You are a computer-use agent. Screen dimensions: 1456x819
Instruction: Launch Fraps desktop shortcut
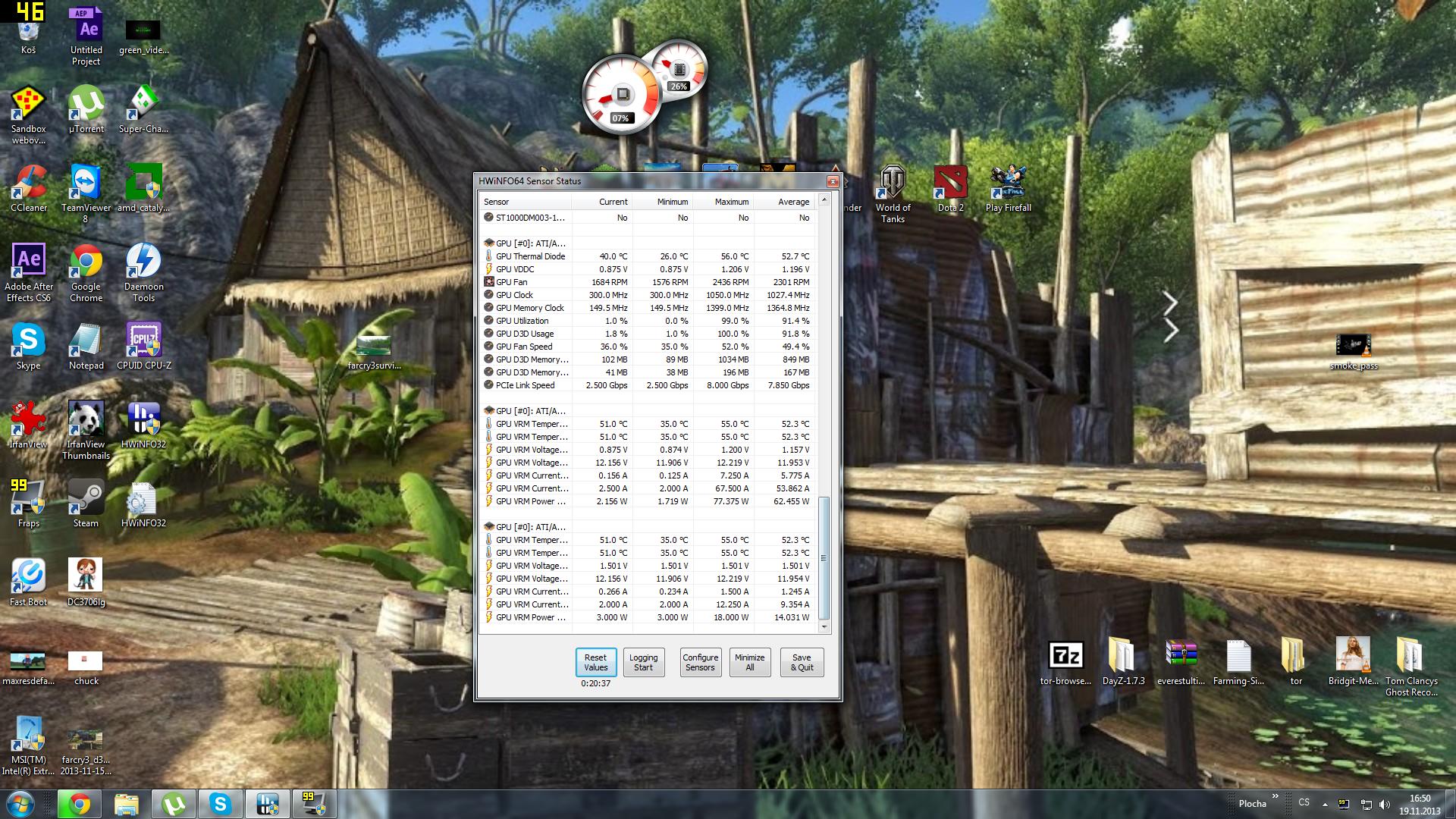click(28, 504)
